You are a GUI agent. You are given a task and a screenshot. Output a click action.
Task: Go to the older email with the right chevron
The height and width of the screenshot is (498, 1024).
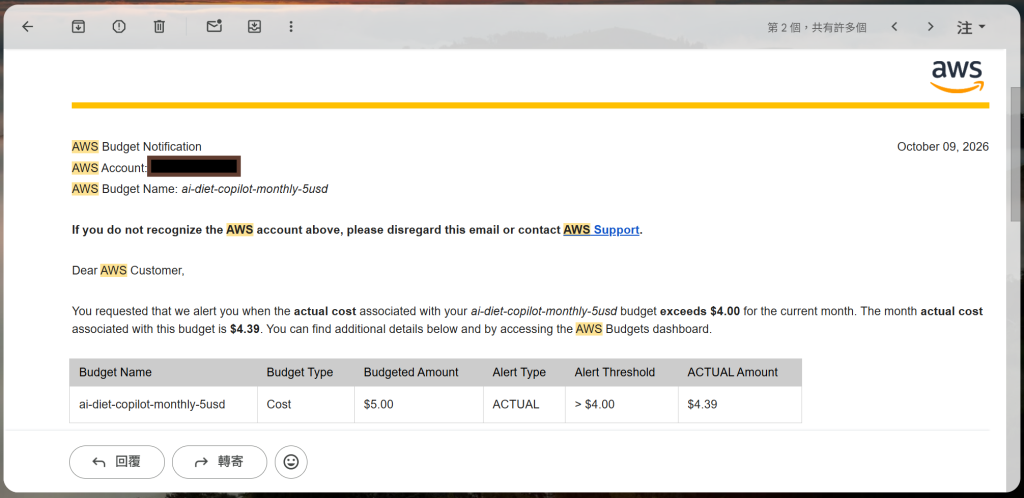pyautogui.click(x=931, y=27)
